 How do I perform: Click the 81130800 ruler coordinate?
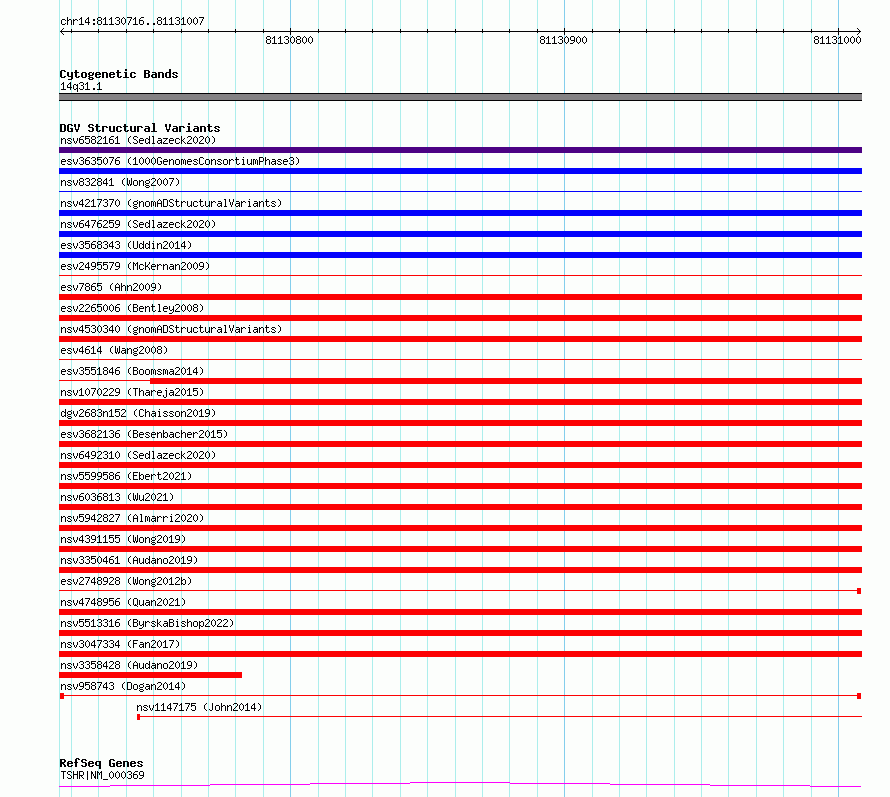pos(289,40)
